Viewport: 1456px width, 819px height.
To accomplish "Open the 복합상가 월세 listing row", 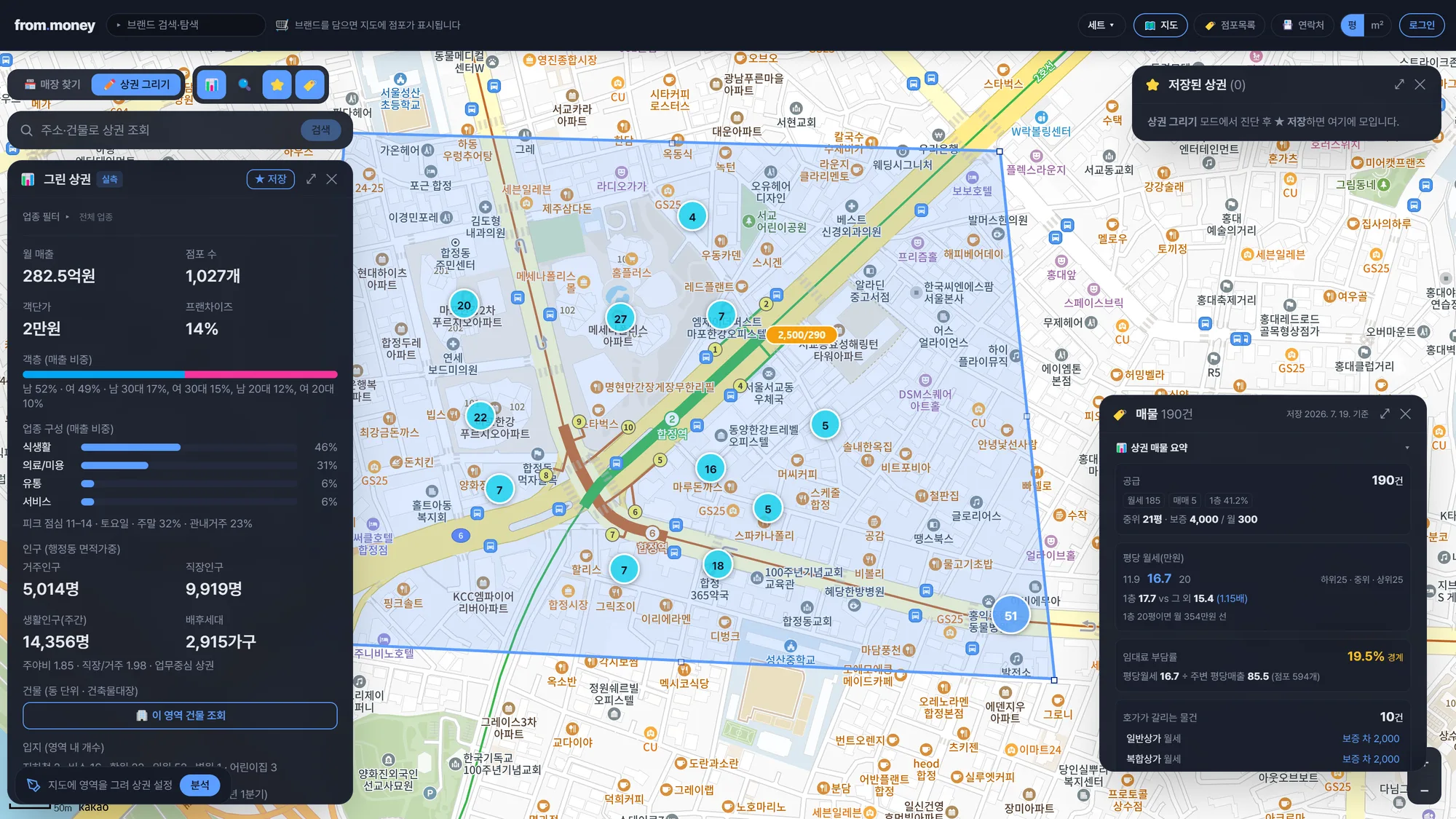I will coord(1262,759).
